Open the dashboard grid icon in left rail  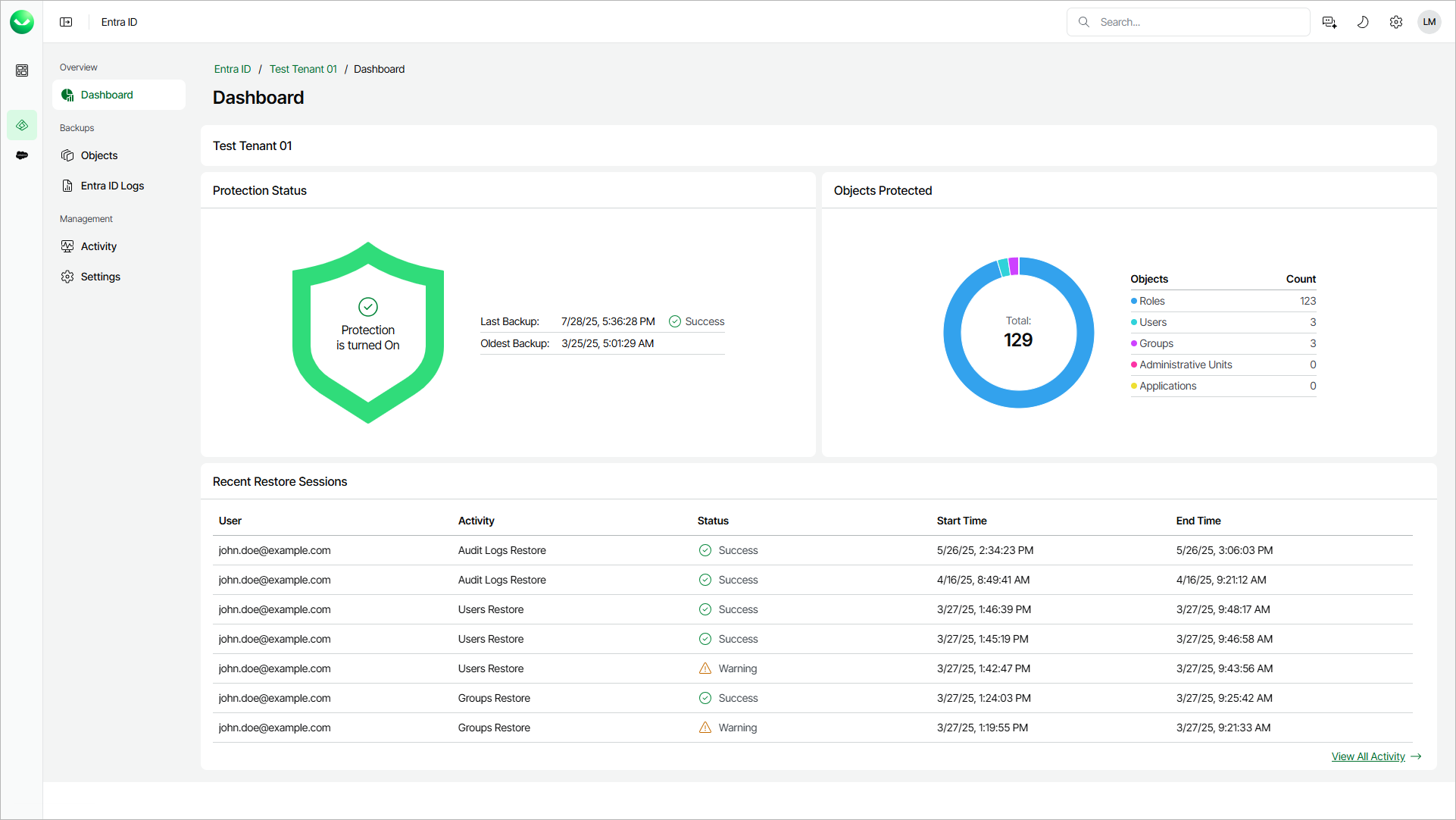22,70
